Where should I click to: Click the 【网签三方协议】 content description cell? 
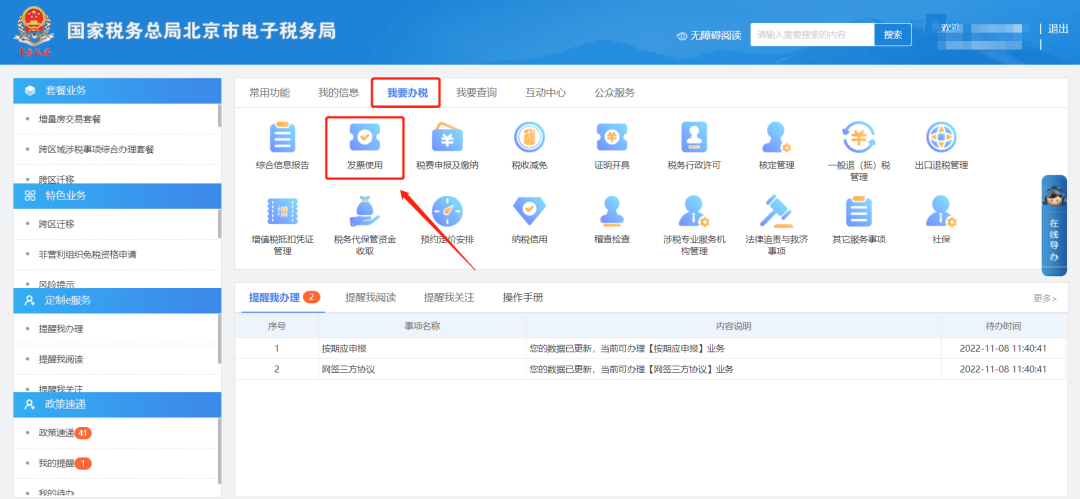[734, 369]
